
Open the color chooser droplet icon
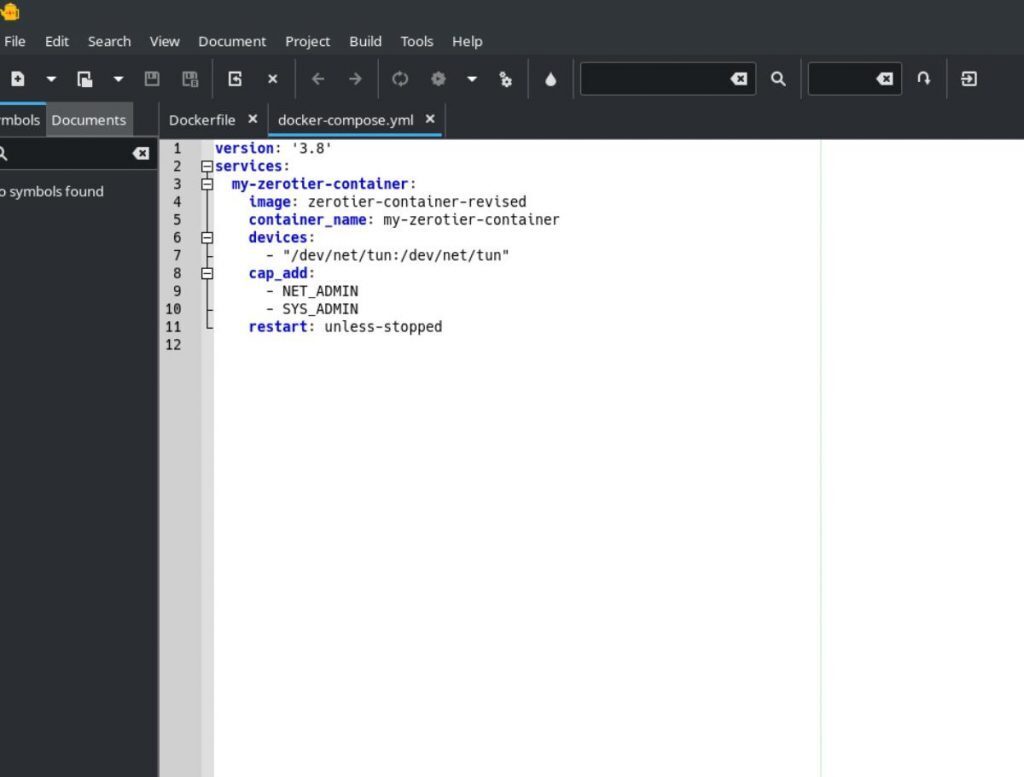[x=550, y=78]
